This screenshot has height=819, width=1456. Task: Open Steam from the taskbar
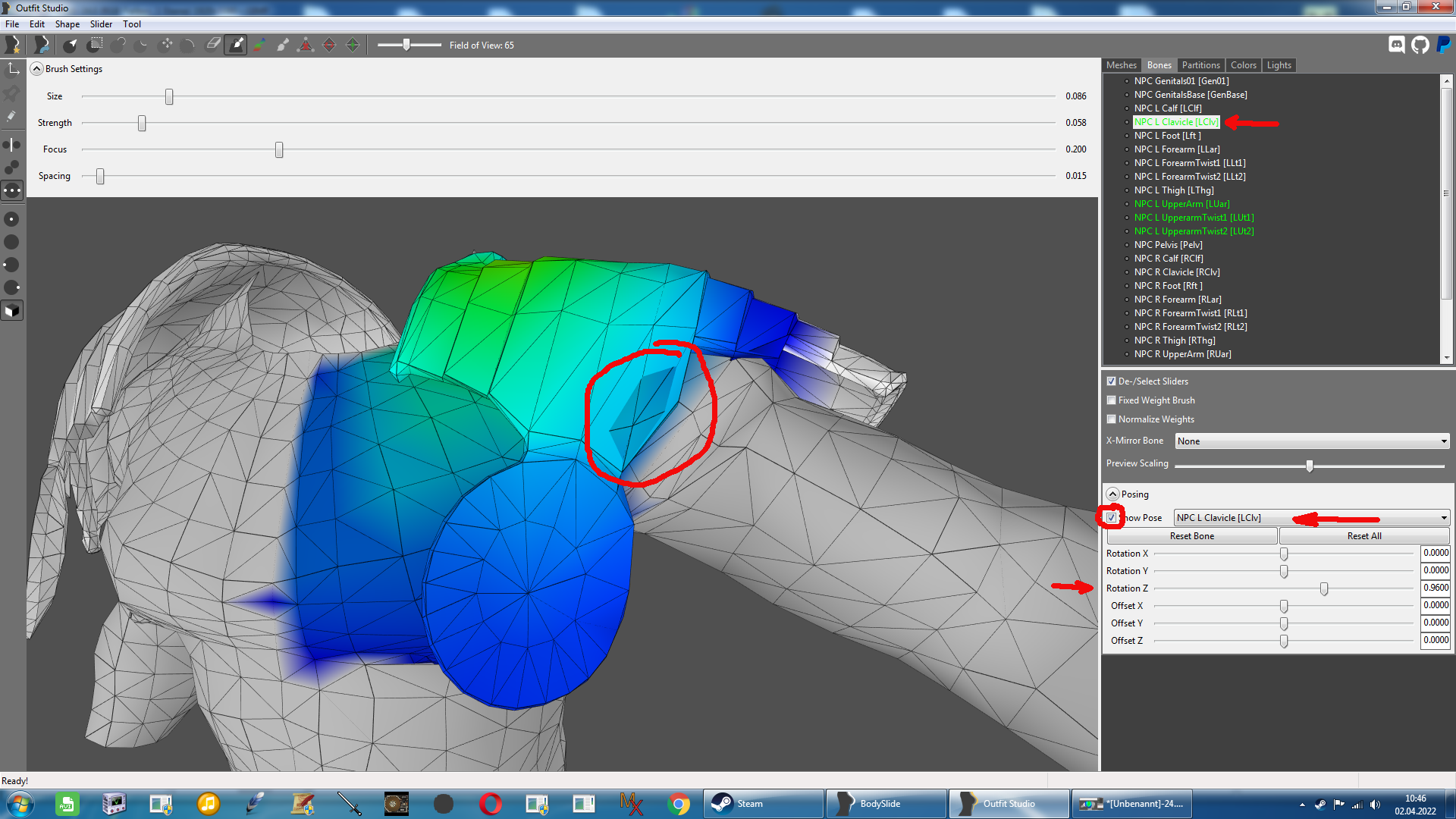(x=764, y=804)
